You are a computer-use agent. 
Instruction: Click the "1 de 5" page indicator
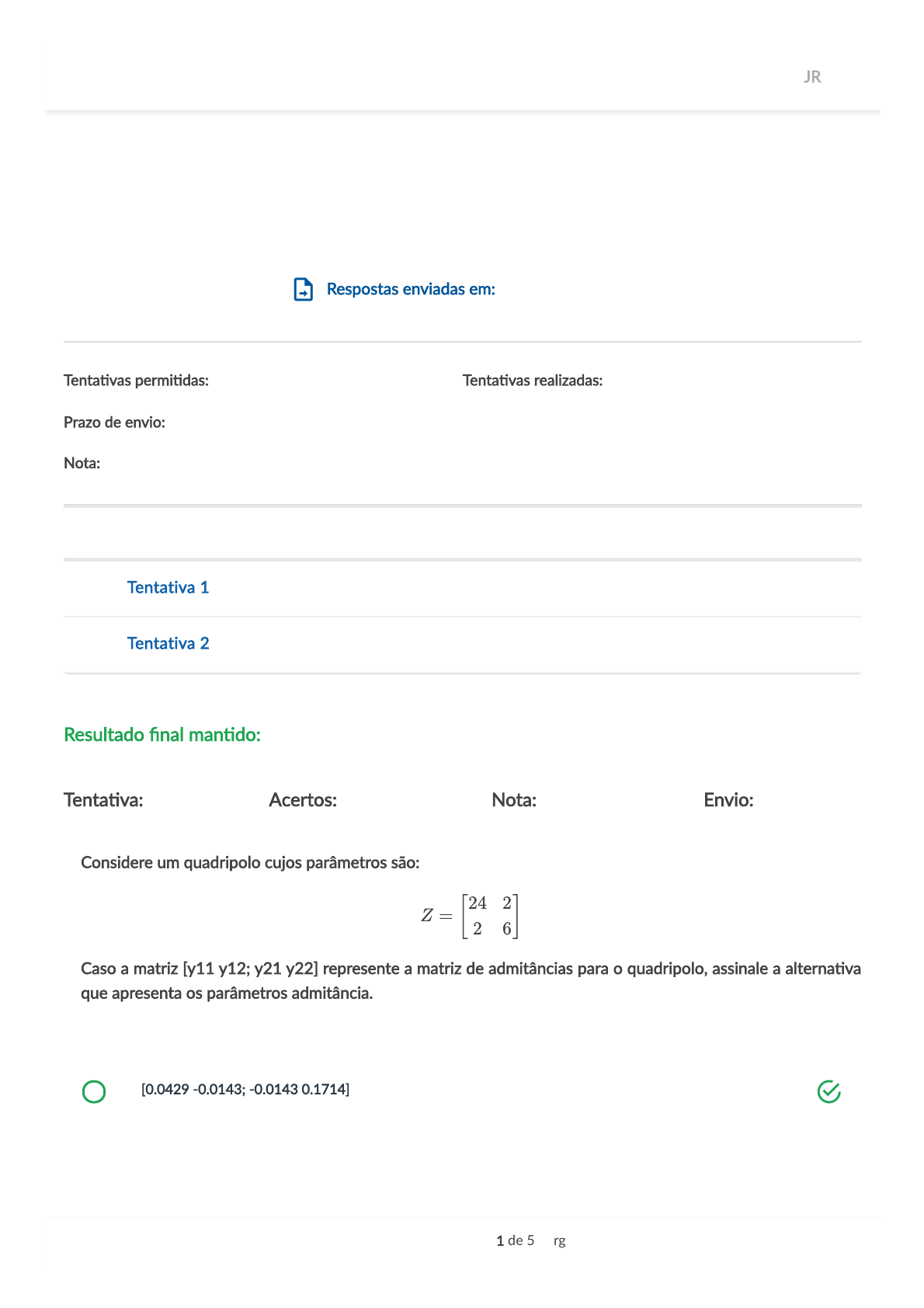(515, 1240)
